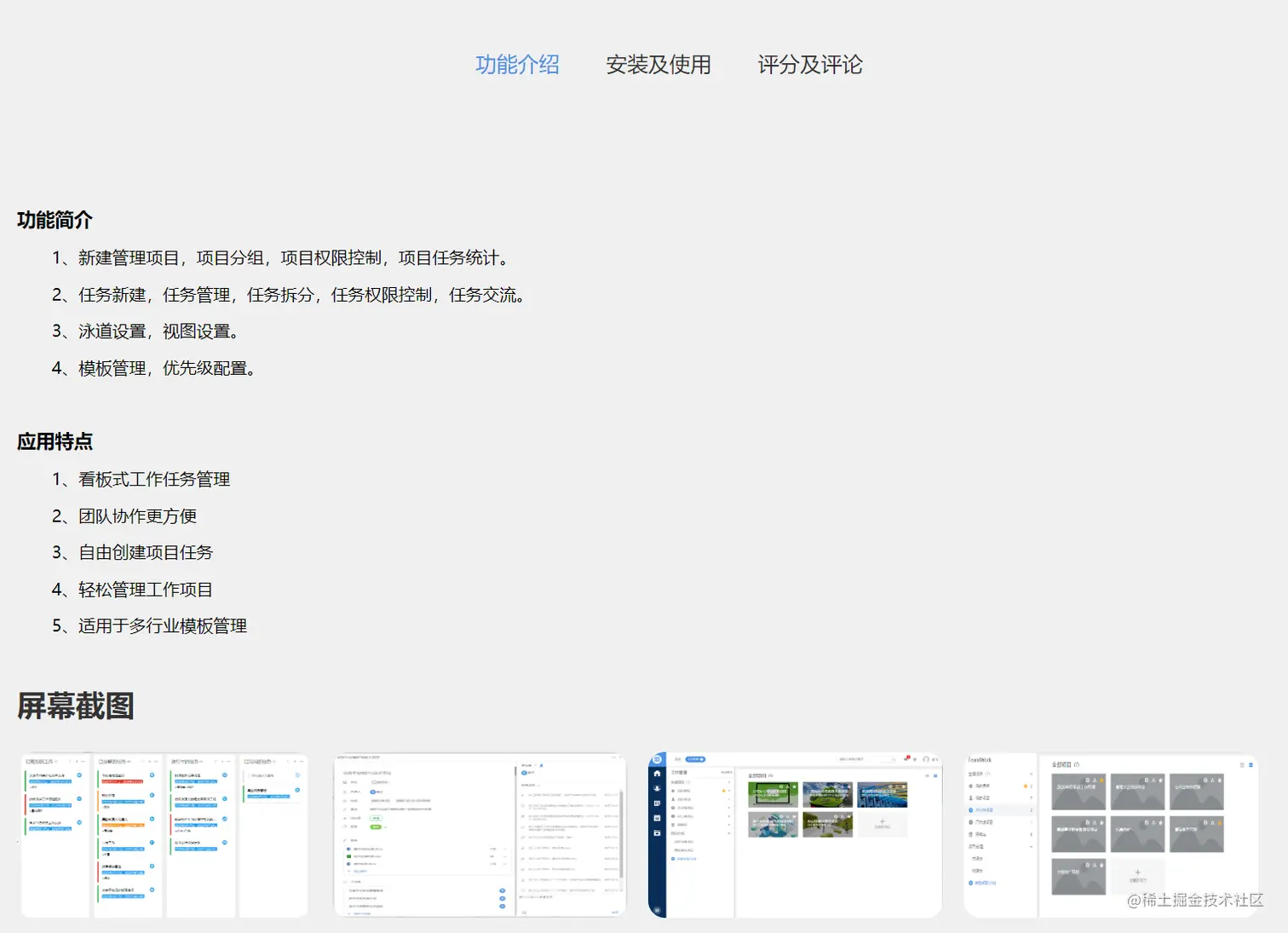Switch projects to grid view icon

pos(1251,764)
